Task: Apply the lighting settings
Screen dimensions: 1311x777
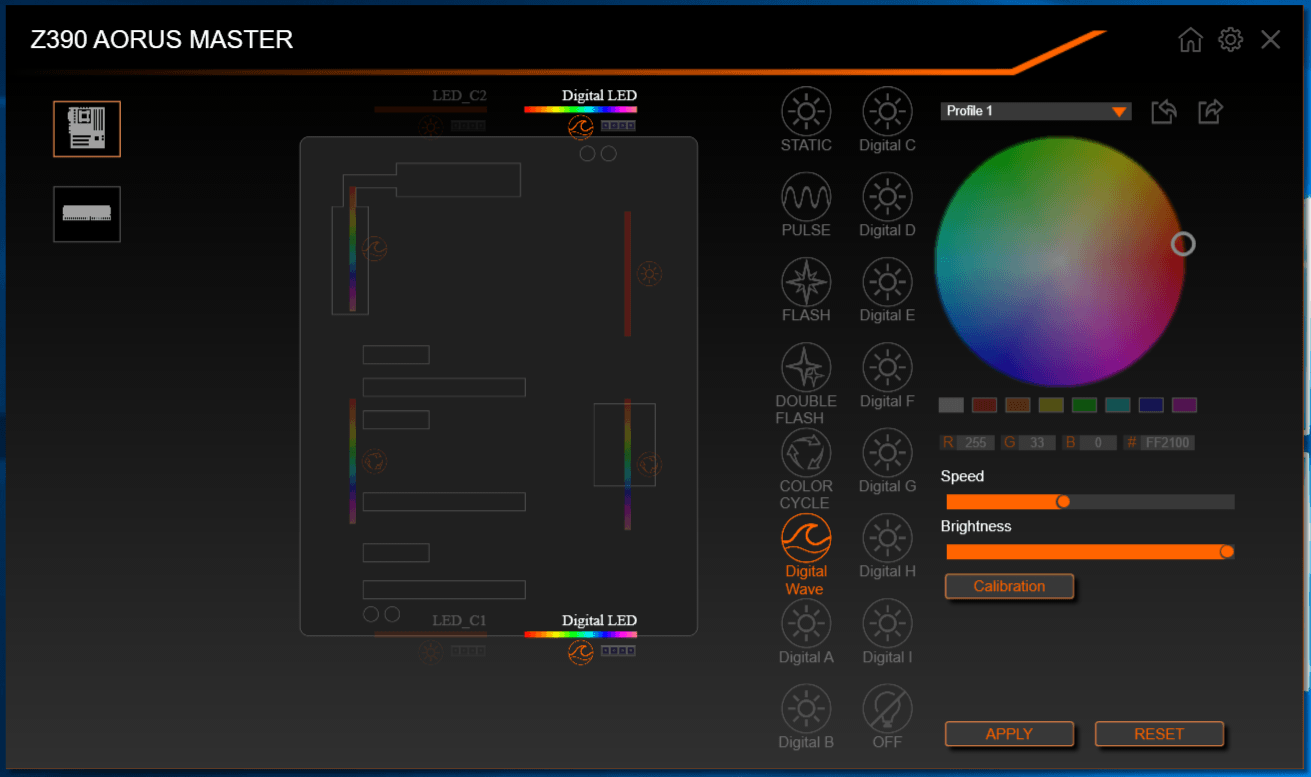Action: pyautogui.click(x=1009, y=734)
